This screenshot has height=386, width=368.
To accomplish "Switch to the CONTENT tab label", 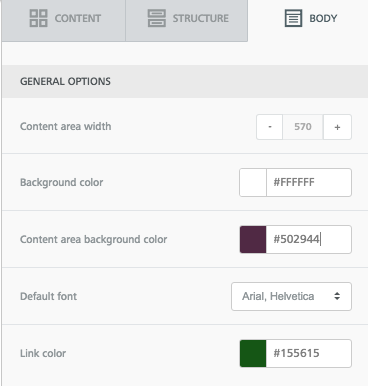I will pos(78,18).
